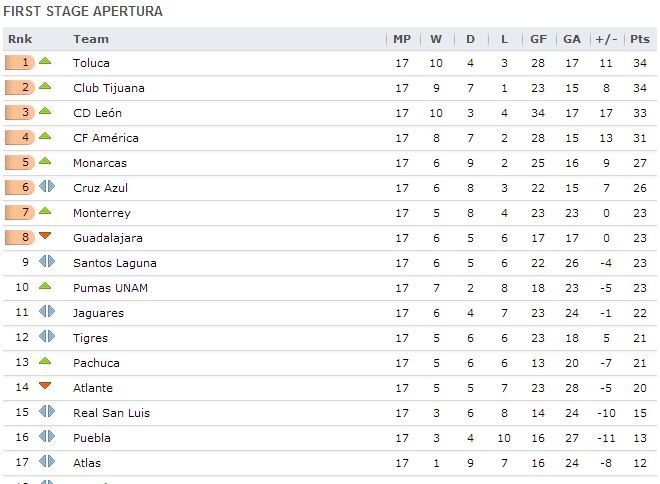Open the CD León team link
Screen dimensions: 660x484
[x=97, y=113]
